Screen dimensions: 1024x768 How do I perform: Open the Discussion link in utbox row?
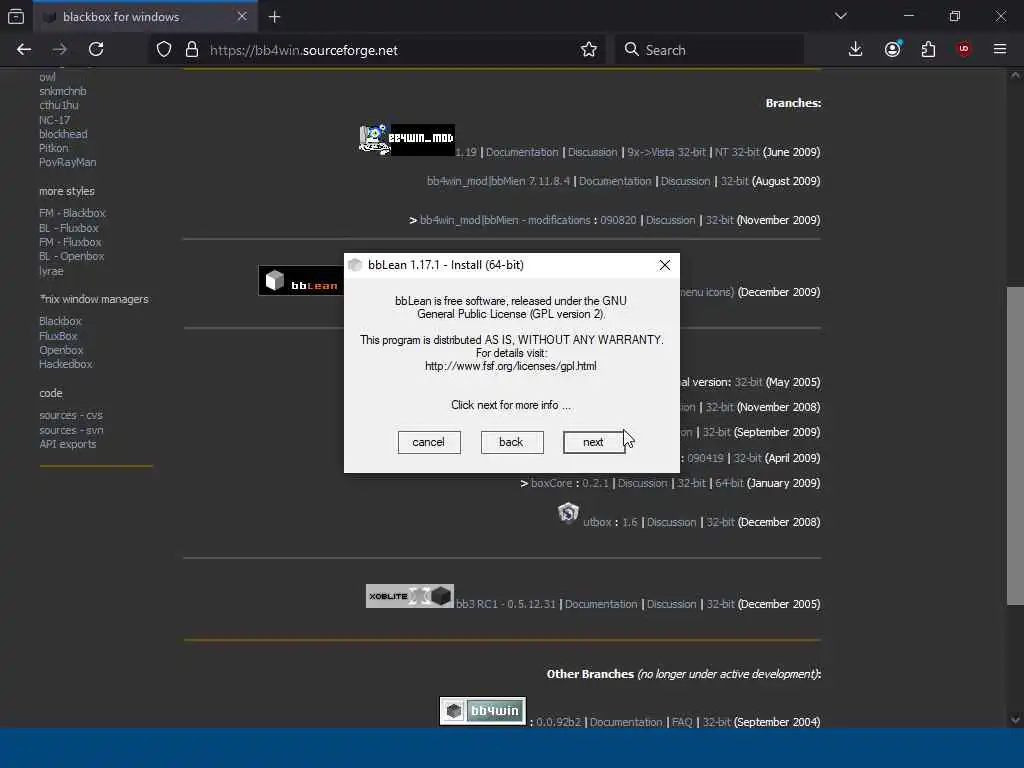click(671, 522)
